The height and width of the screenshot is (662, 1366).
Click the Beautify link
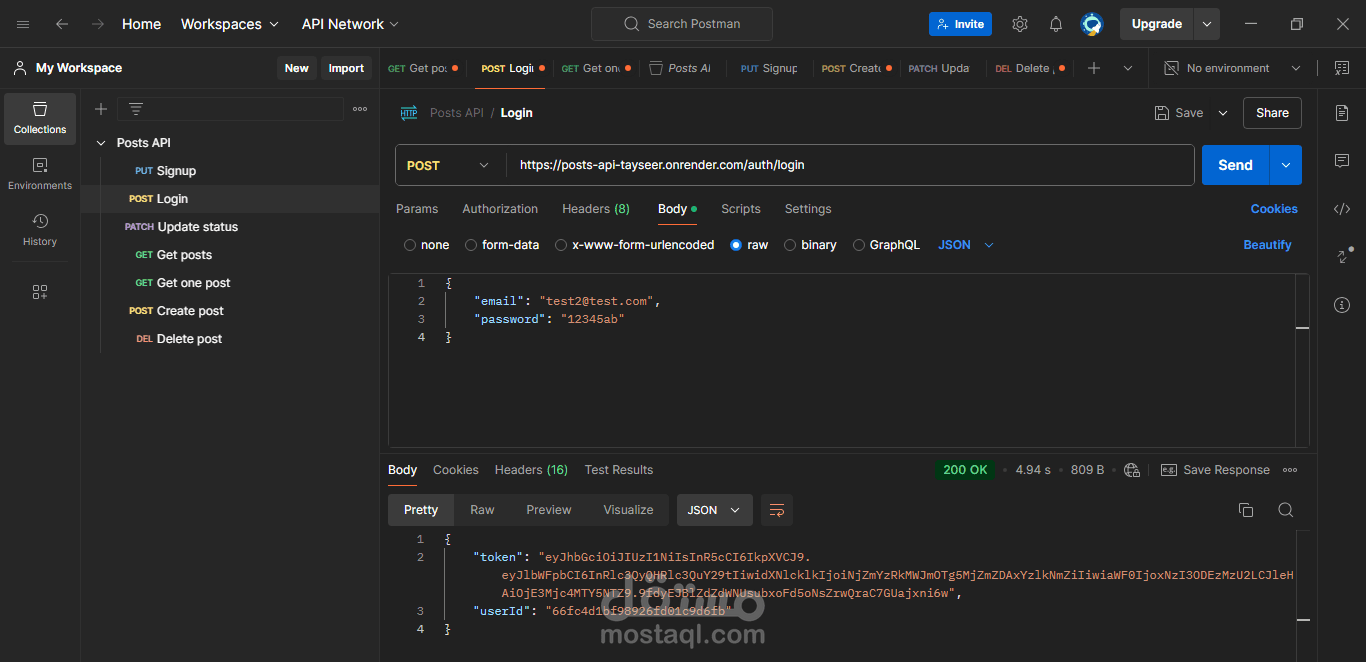click(x=1267, y=245)
